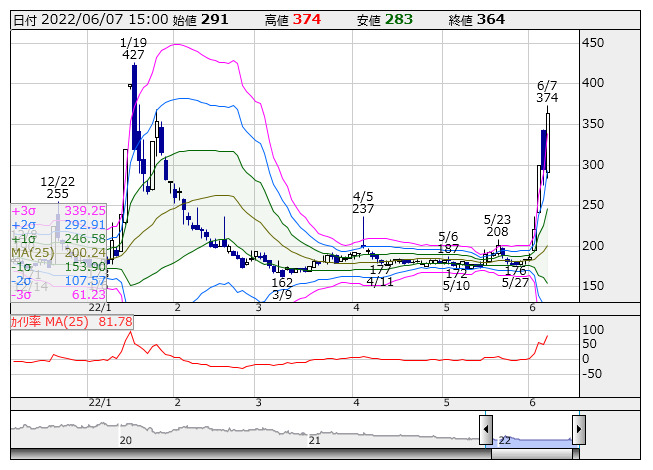
Task: Click the blue selected range in navigator
Action: coord(532,438)
